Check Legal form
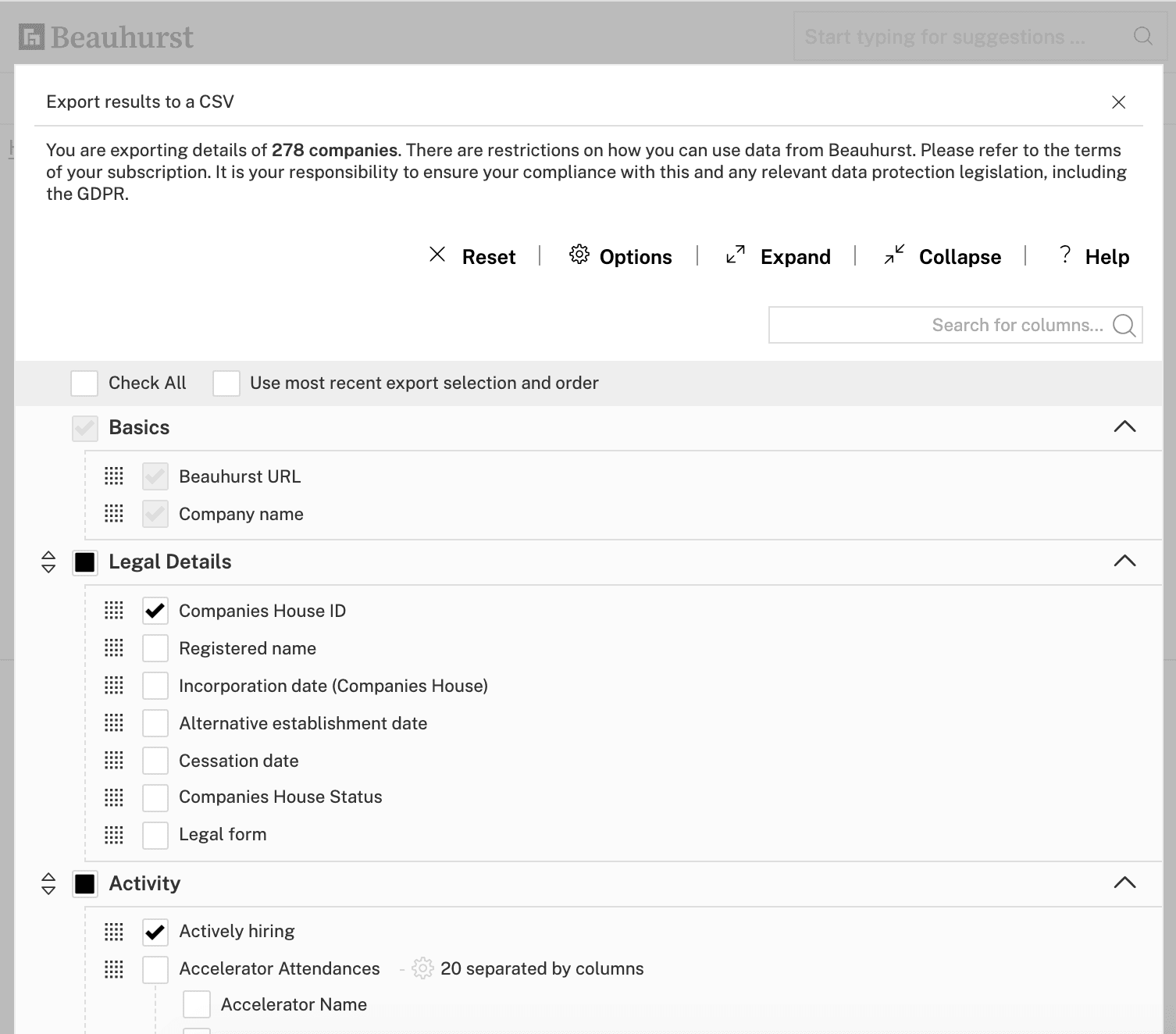The height and width of the screenshot is (1034, 1176). tap(155, 836)
